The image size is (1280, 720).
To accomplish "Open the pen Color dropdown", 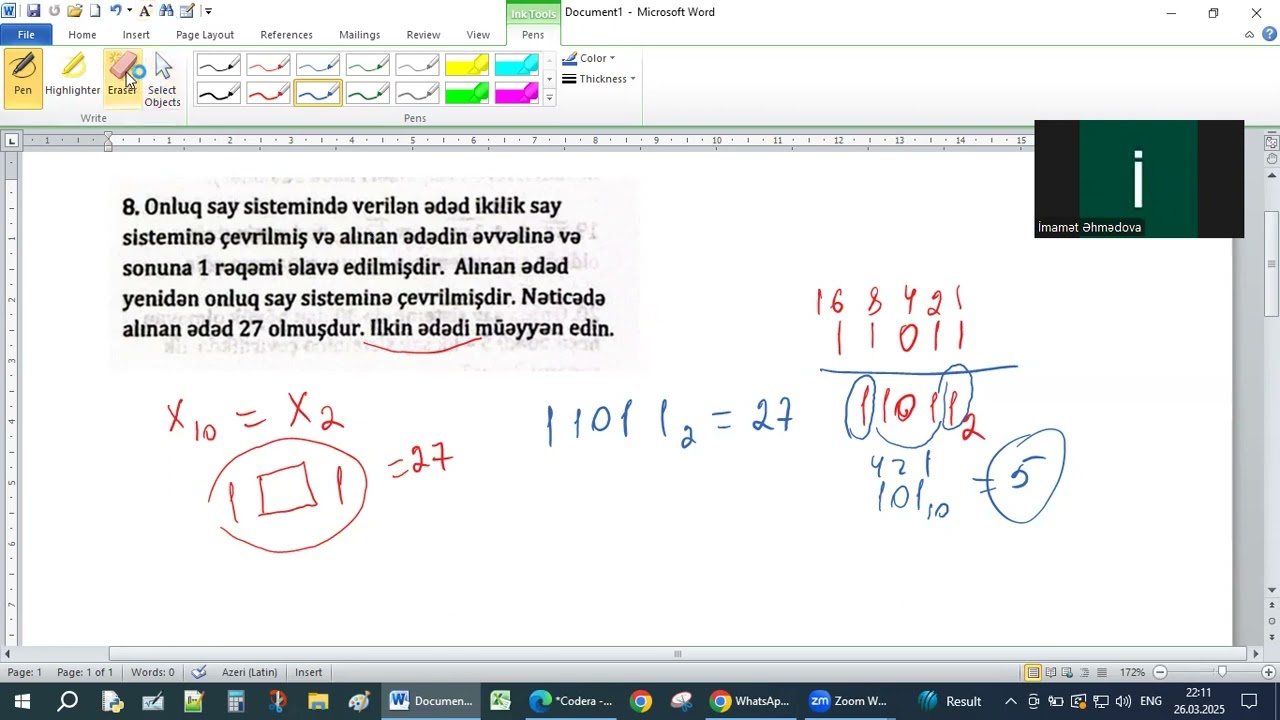I will click(589, 58).
